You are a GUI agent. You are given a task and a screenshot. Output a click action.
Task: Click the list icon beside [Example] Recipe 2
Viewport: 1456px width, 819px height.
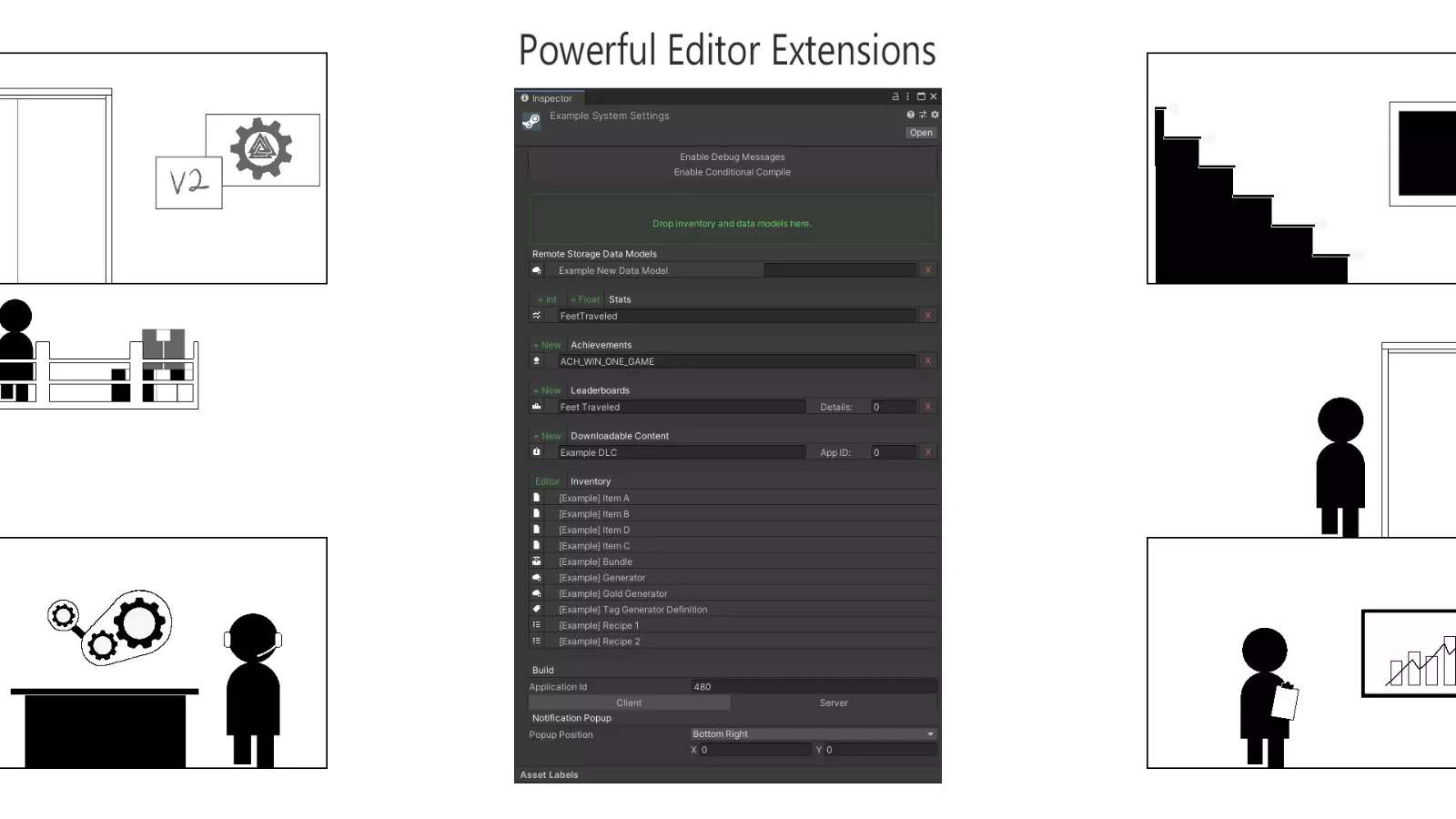click(x=537, y=642)
